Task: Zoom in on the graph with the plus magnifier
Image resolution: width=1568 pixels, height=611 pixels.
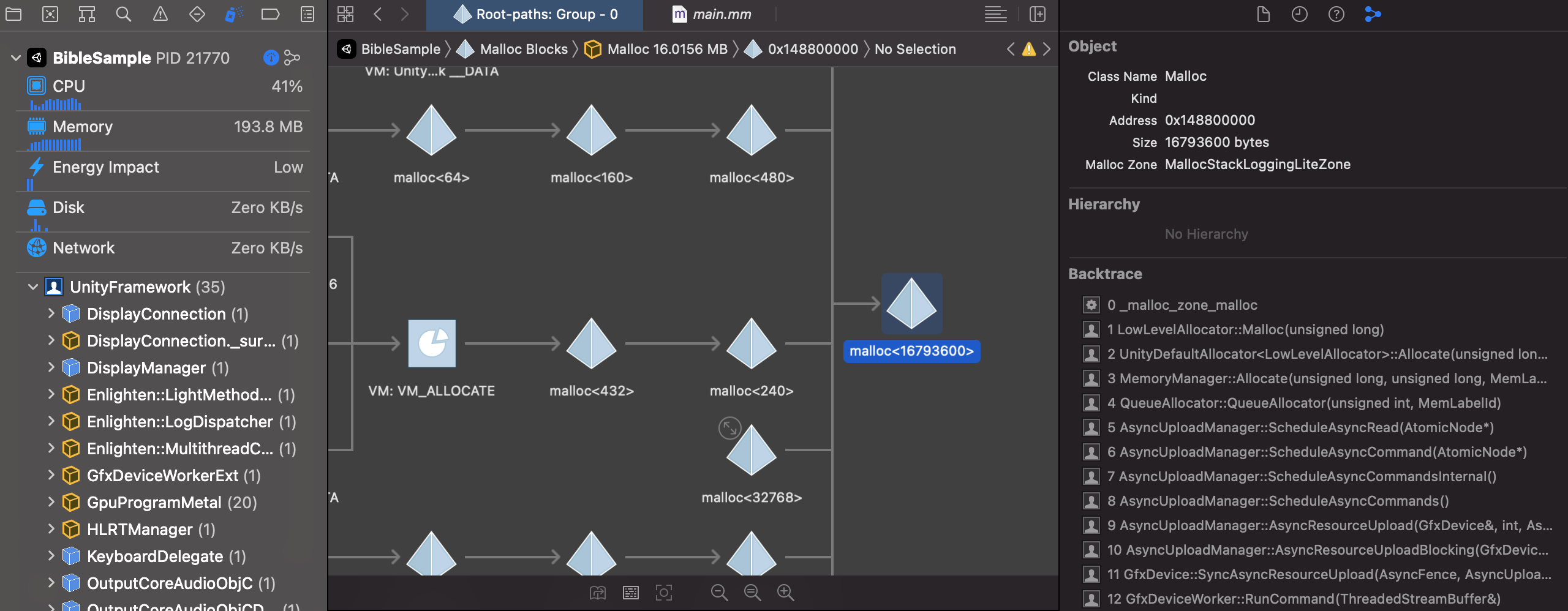Action: pyautogui.click(x=785, y=593)
